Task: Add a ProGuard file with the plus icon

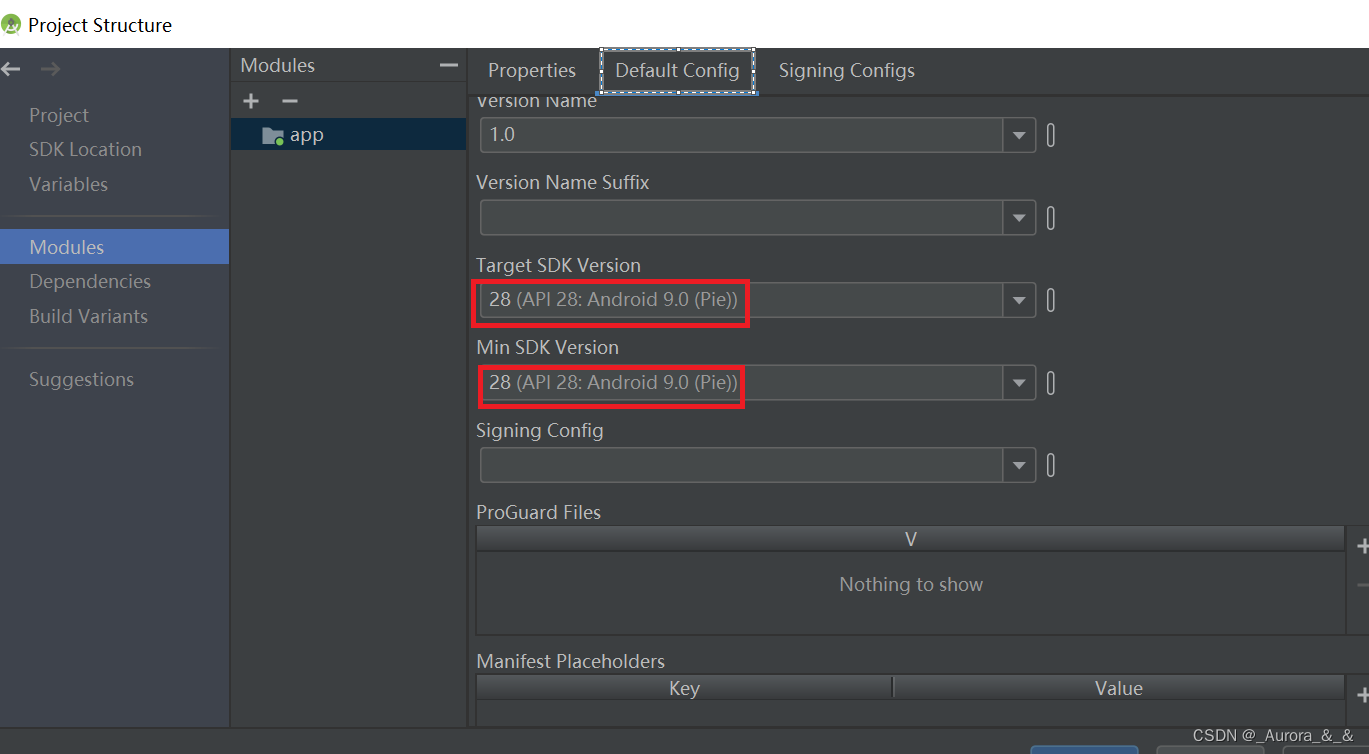Action: [x=1362, y=545]
